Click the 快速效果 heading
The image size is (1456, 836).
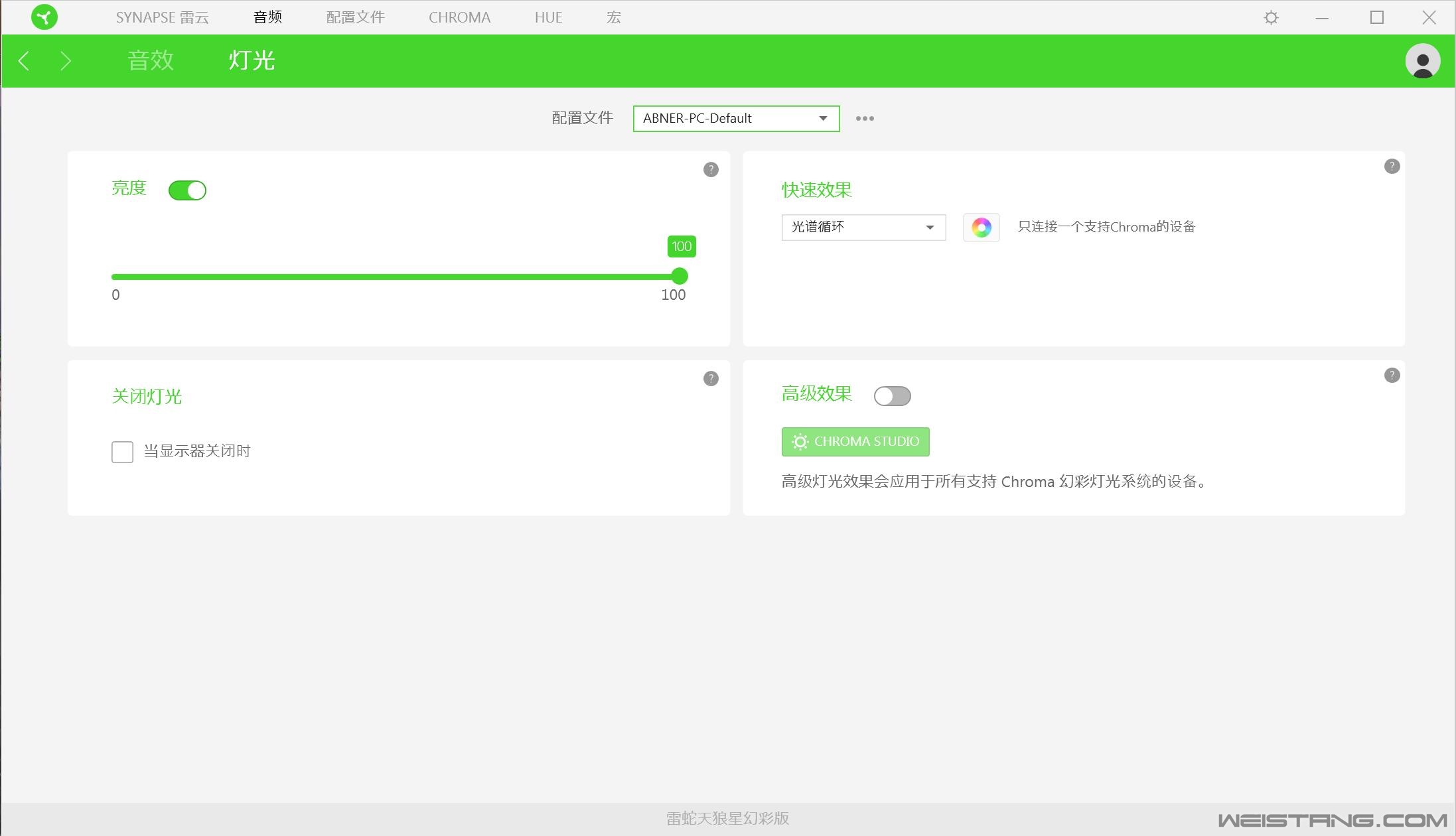[x=817, y=190]
